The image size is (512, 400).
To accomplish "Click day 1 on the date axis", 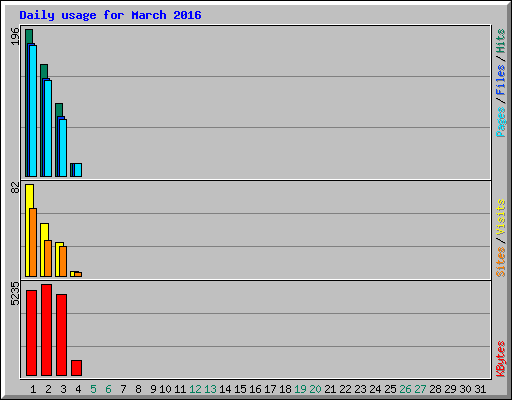I will click(33, 389).
